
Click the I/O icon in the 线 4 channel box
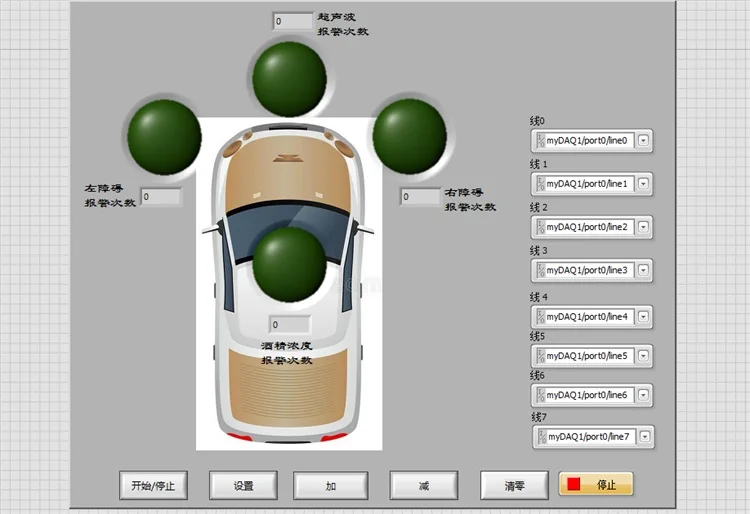click(x=540, y=317)
